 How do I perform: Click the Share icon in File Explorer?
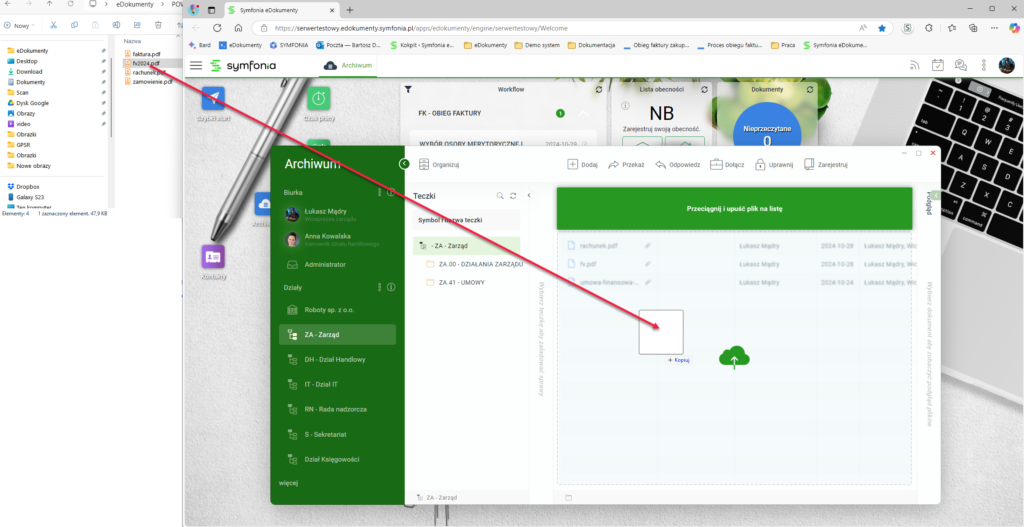pyautogui.click(x=137, y=25)
